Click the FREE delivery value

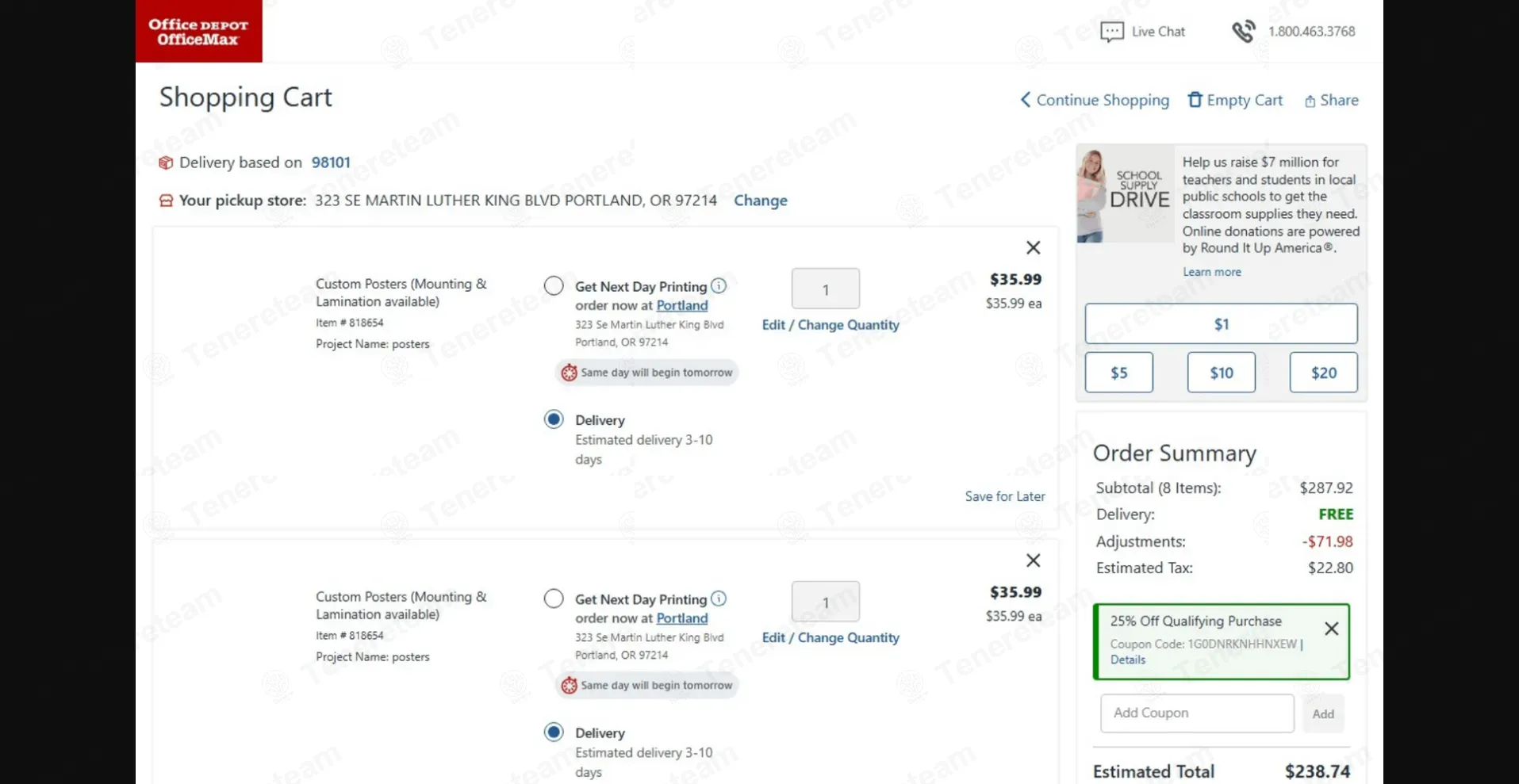(1335, 514)
